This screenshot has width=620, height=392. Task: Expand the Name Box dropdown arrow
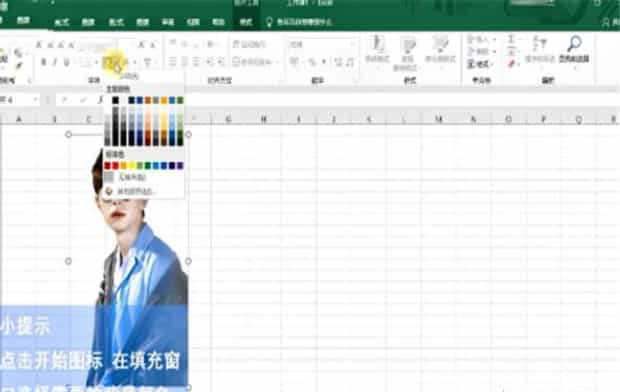tap(35, 100)
